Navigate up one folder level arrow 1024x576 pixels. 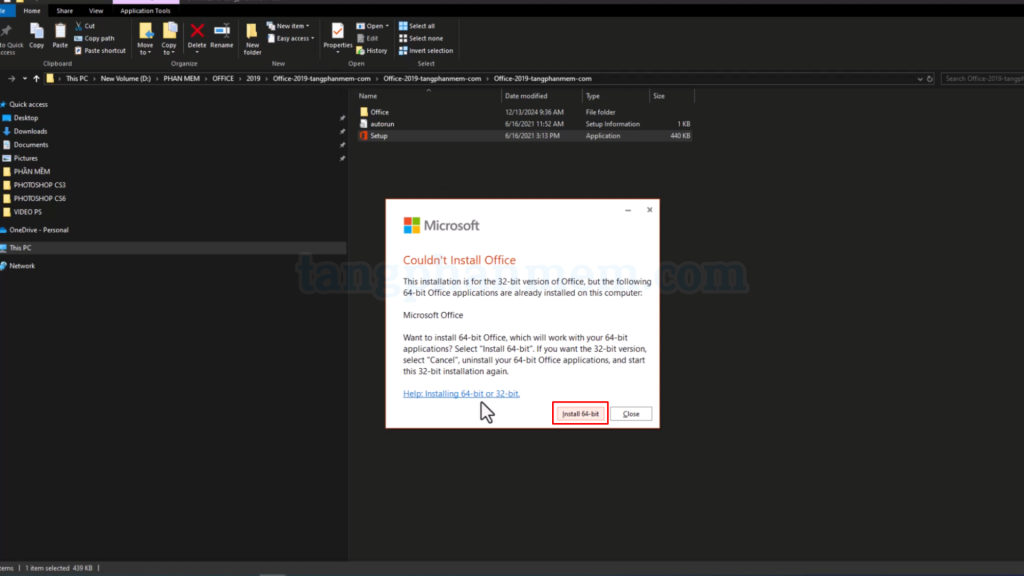tap(37, 78)
